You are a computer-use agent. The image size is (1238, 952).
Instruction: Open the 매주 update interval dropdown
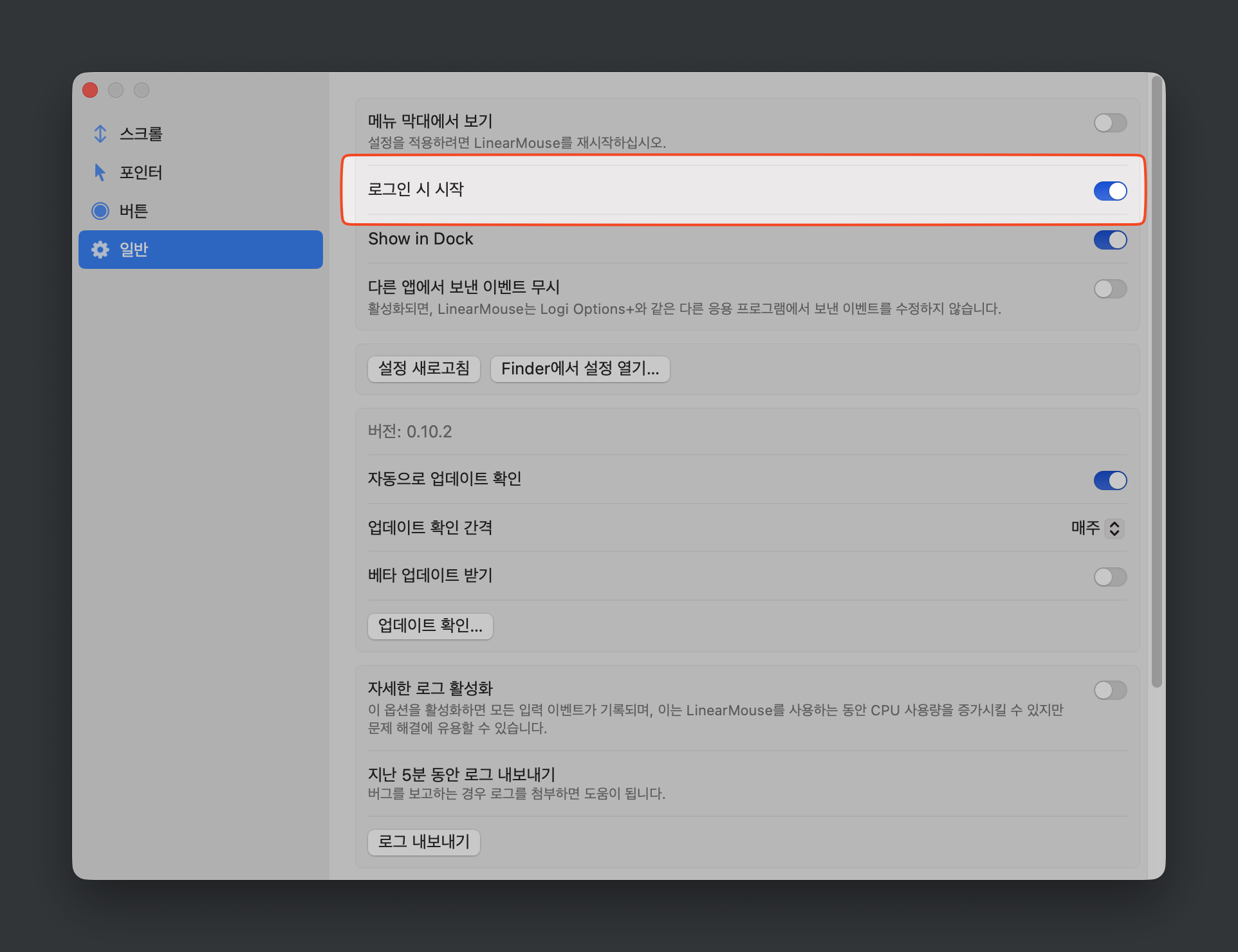pyautogui.click(x=1114, y=528)
